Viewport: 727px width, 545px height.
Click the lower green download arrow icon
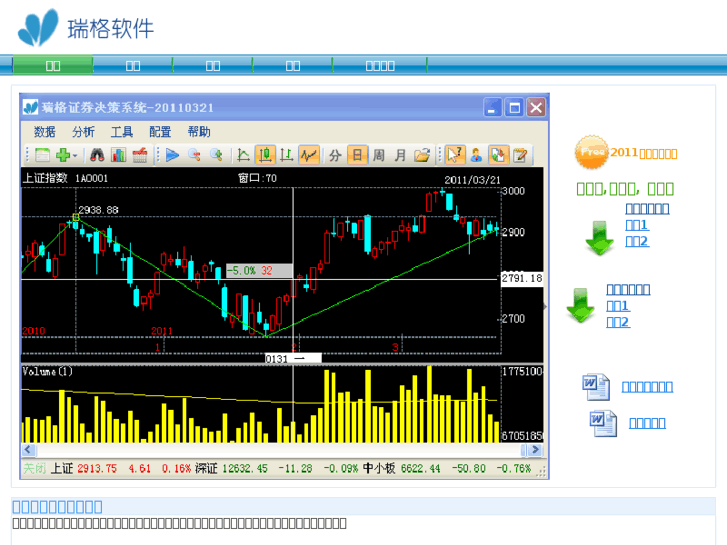(x=580, y=305)
